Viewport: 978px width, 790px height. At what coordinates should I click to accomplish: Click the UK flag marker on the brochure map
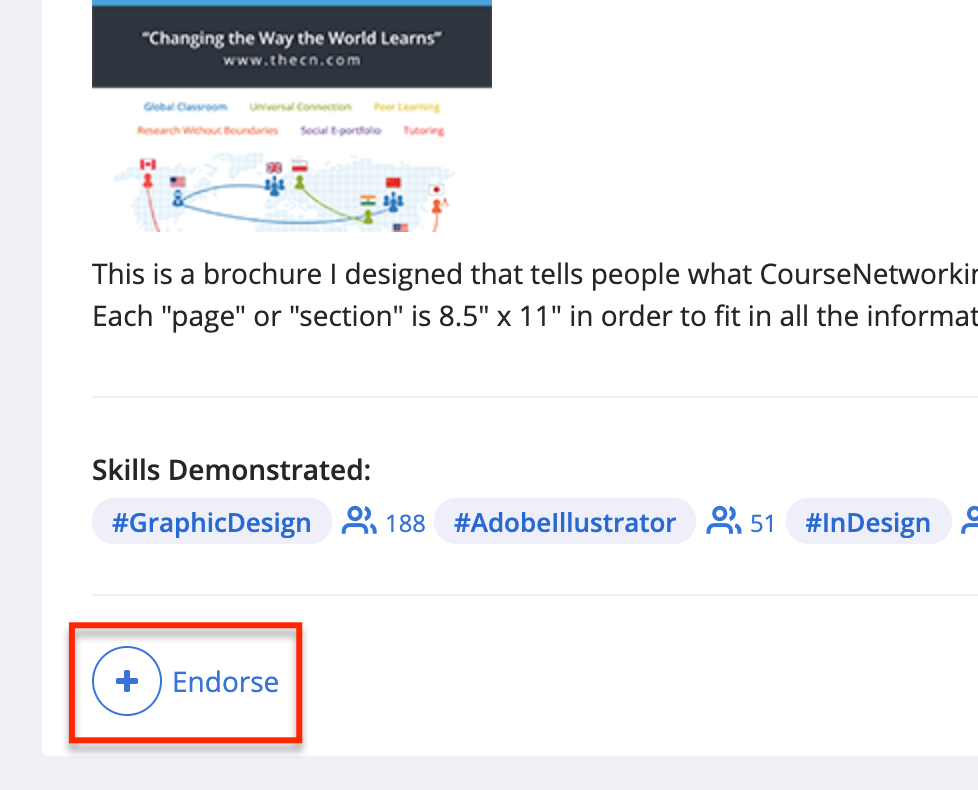(x=274, y=167)
